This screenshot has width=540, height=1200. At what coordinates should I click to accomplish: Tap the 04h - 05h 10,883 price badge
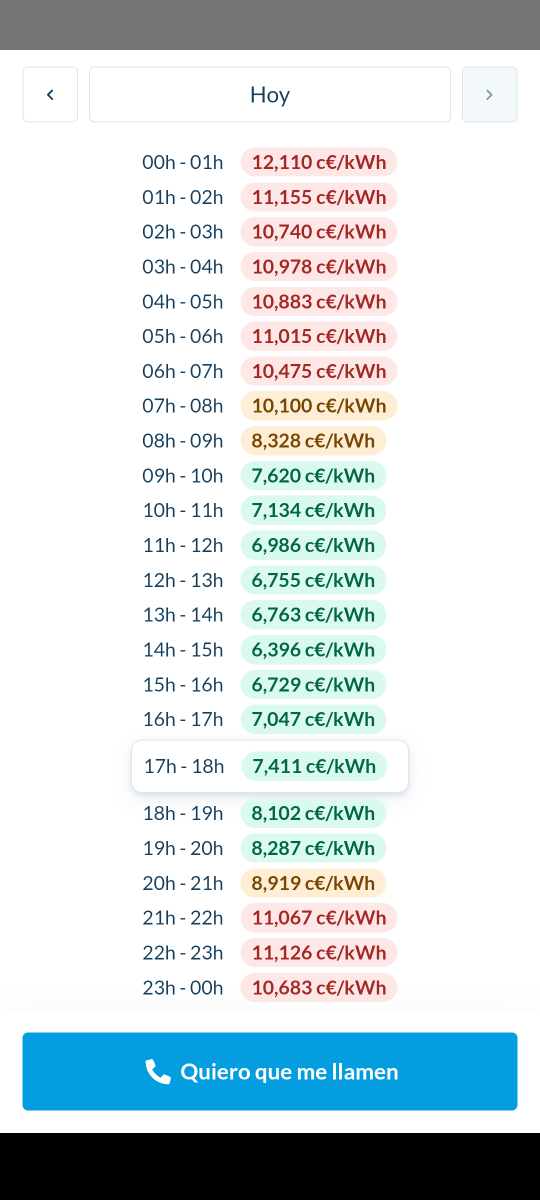pos(319,302)
